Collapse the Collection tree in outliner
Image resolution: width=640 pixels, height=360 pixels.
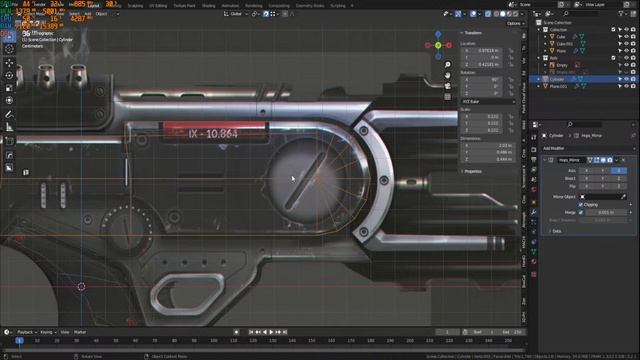(x=538, y=30)
